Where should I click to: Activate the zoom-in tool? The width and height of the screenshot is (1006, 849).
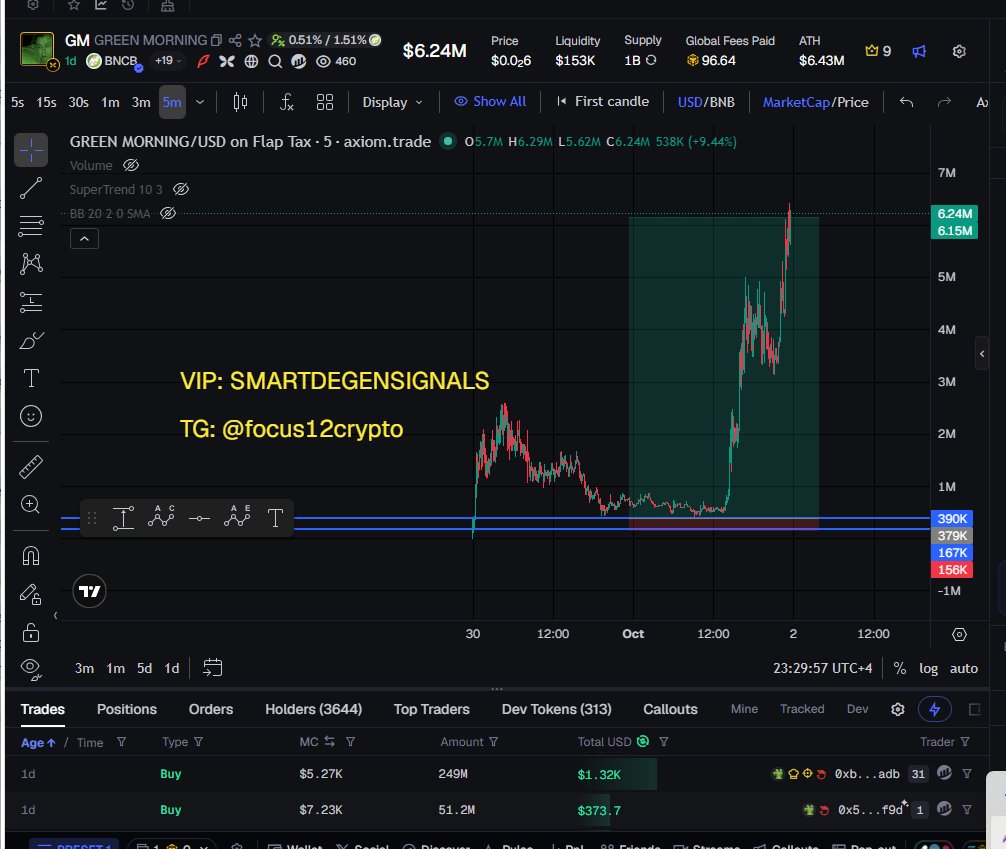31,504
